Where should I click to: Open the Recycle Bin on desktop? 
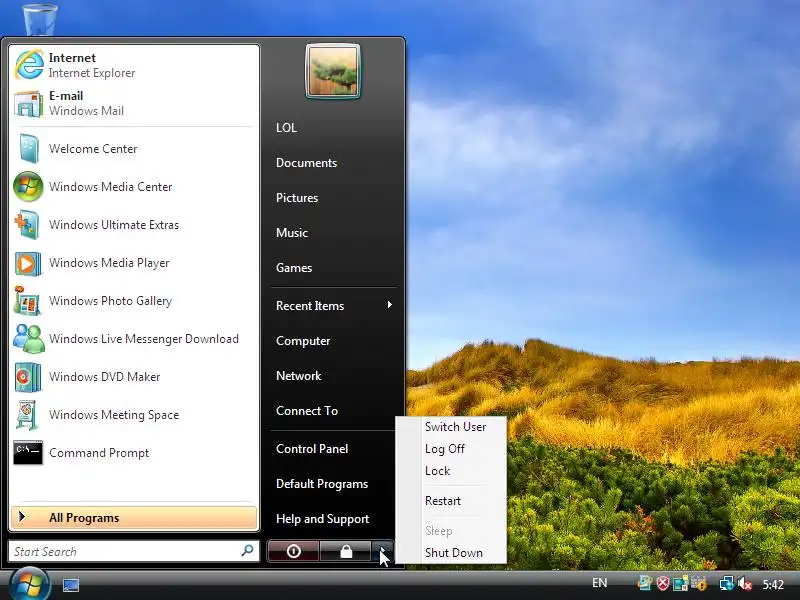tap(40, 18)
